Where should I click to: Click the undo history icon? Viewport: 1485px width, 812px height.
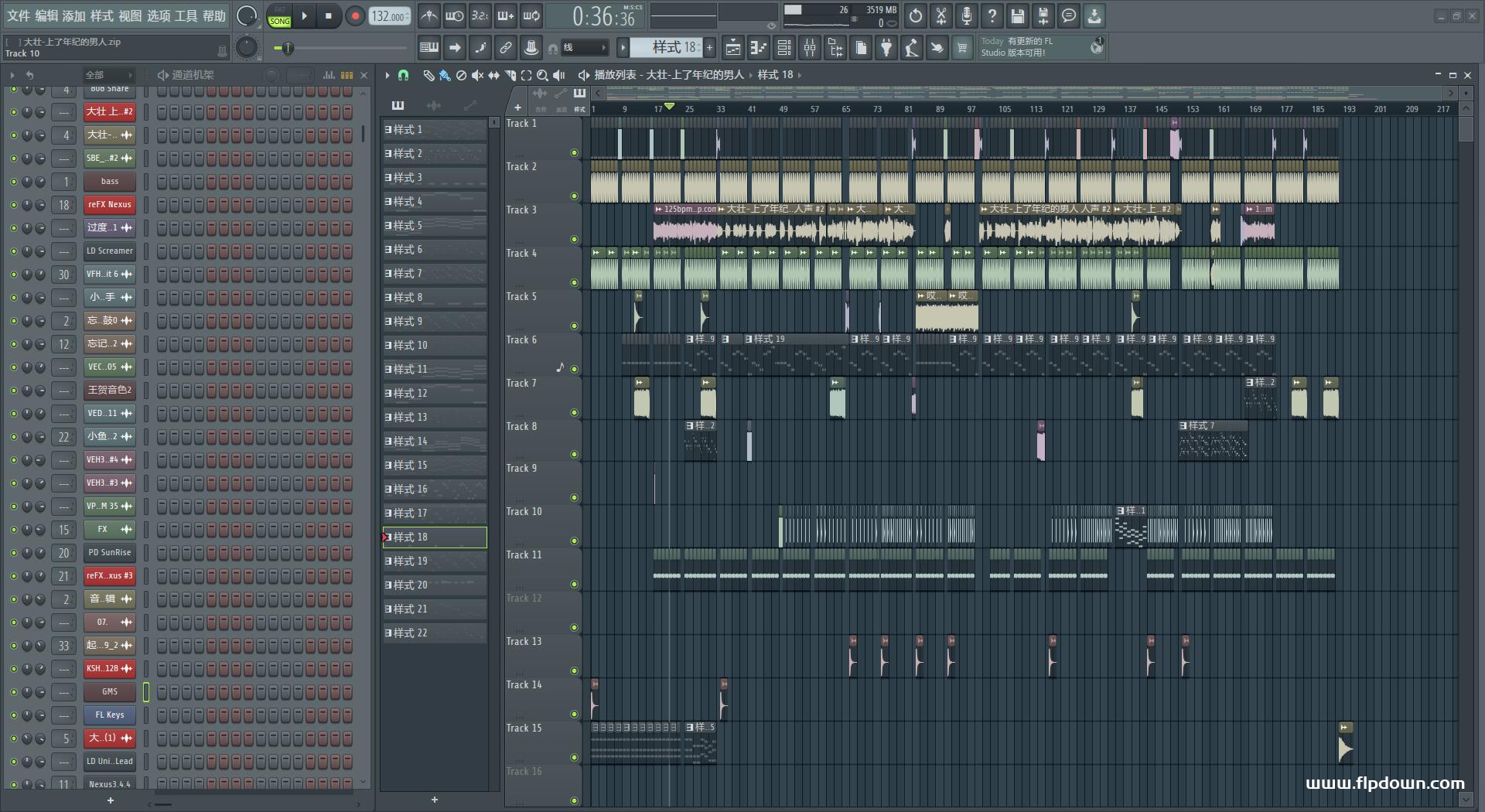coord(916,15)
